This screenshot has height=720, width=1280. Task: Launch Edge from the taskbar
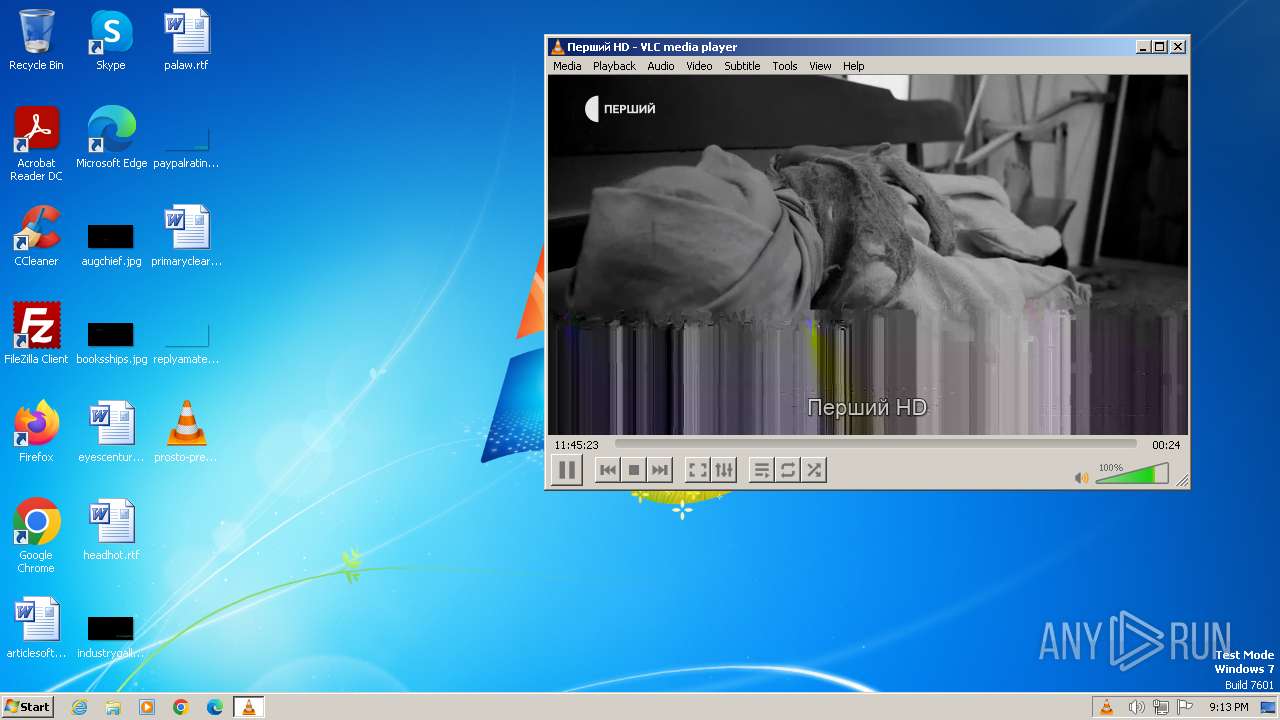click(x=215, y=707)
